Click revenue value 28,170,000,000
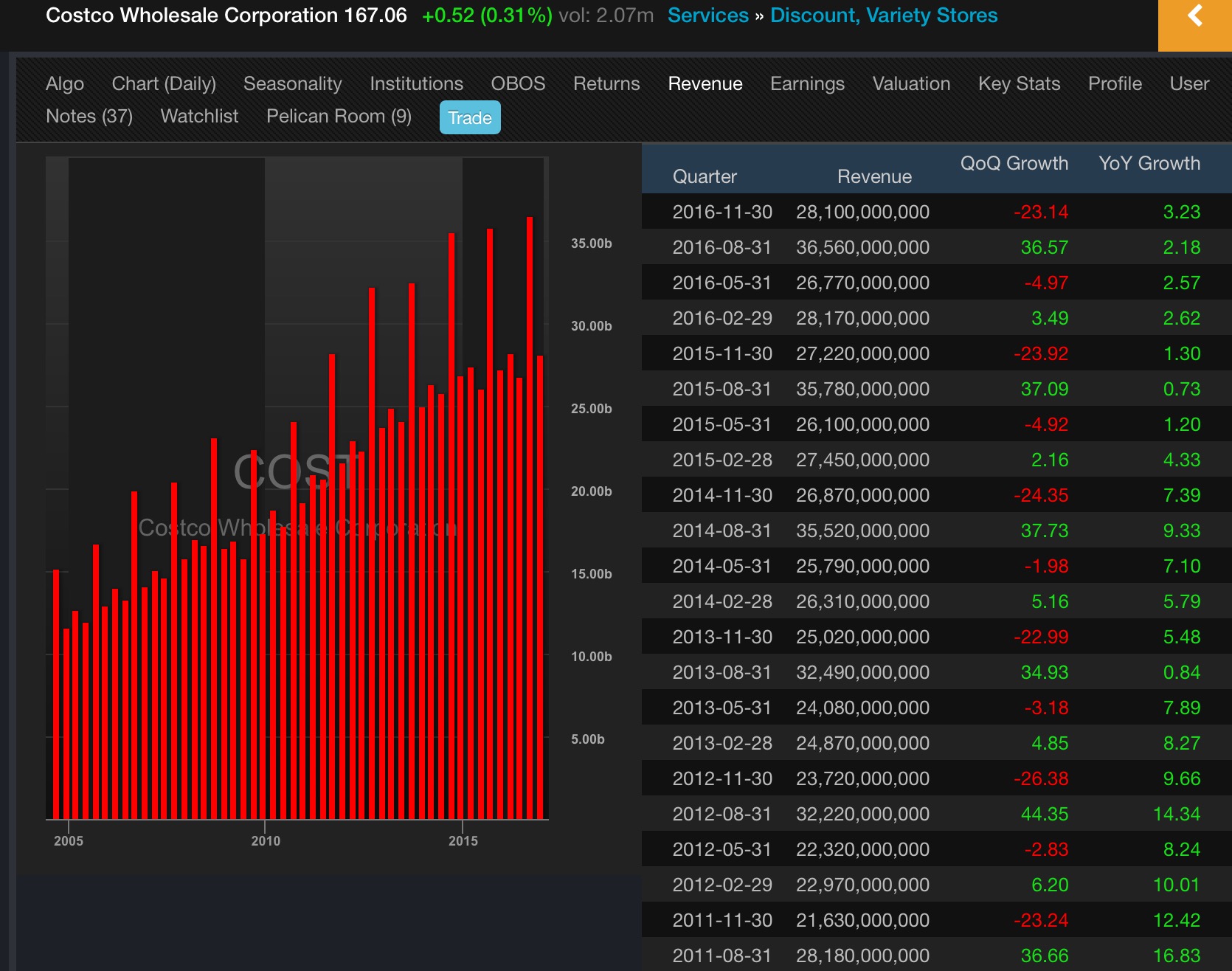Image resolution: width=1232 pixels, height=971 pixels. click(862, 319)
